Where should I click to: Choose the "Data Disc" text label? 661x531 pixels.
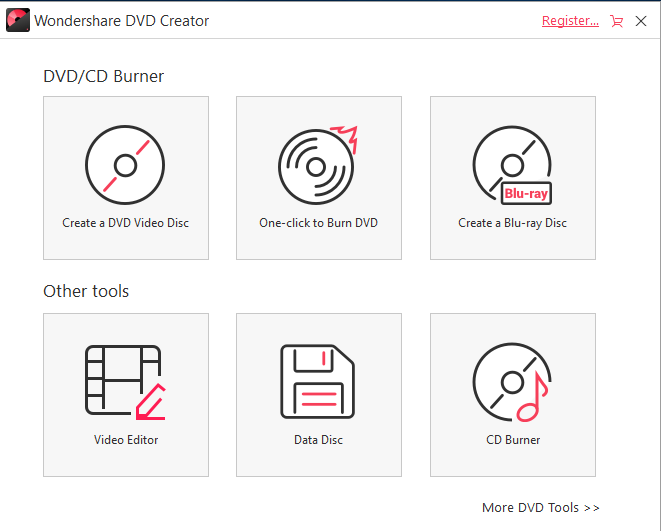pyautogui.click(x=318, y=439)
